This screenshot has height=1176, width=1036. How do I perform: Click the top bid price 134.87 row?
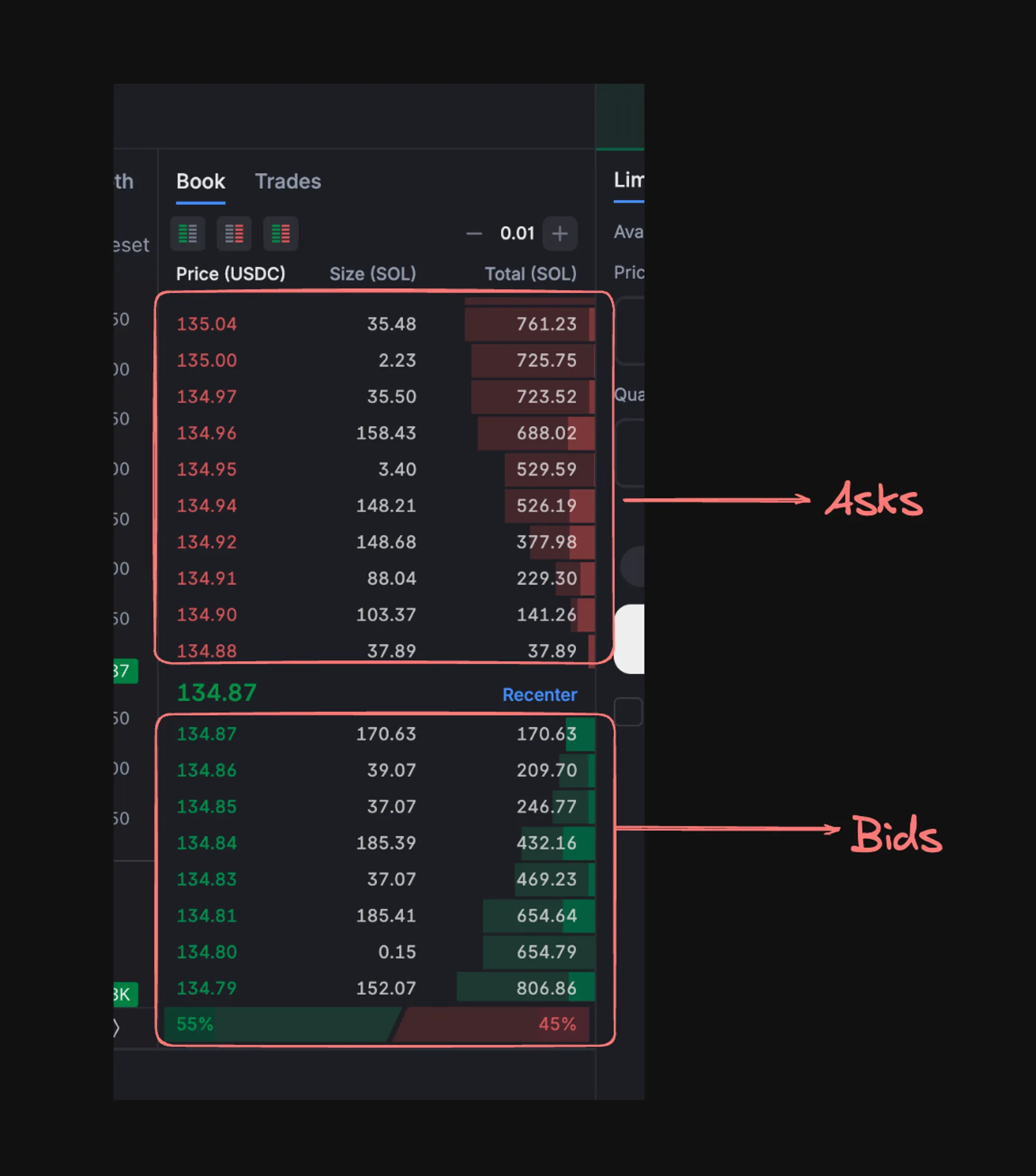point(206,734)
